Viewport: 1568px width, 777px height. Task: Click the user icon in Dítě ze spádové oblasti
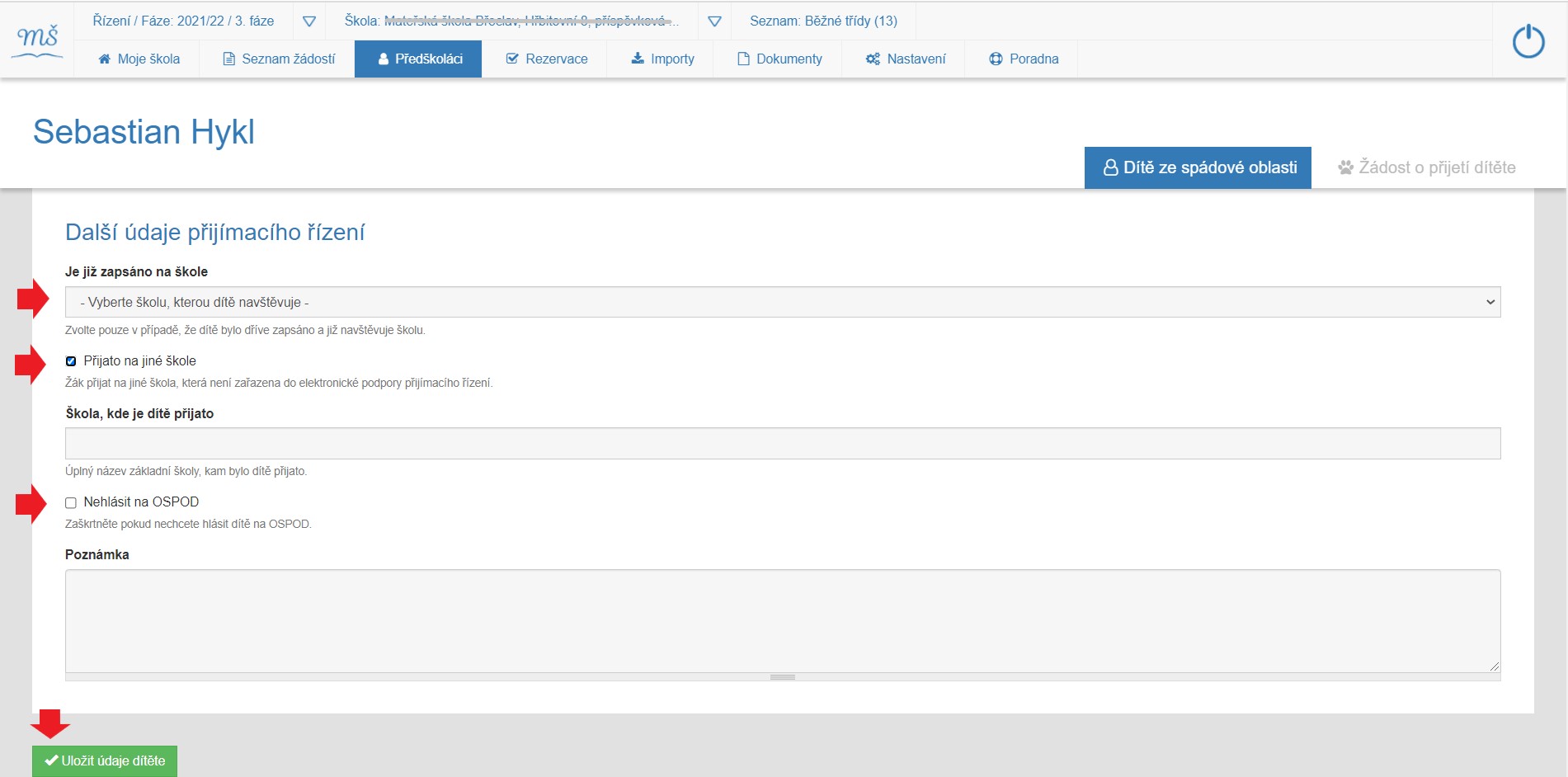pos(1110,167)
